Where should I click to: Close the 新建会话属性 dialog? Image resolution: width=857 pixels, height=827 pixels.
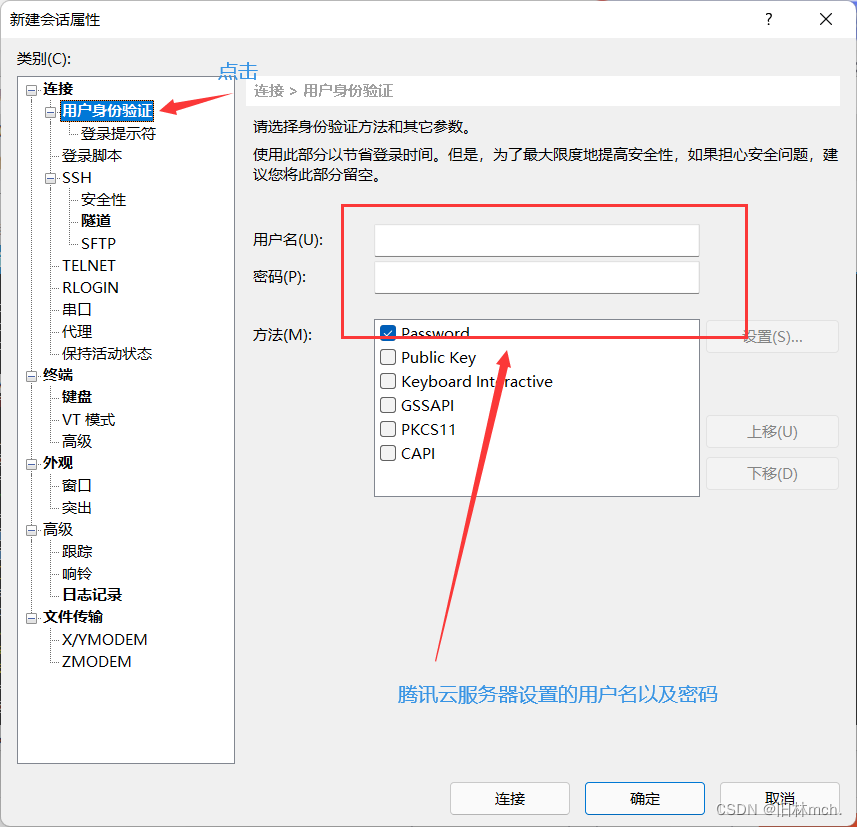click(x=826, y=20)
